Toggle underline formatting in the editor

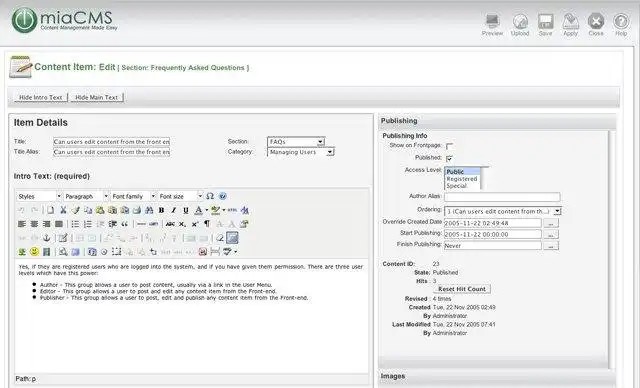[186, 210]
